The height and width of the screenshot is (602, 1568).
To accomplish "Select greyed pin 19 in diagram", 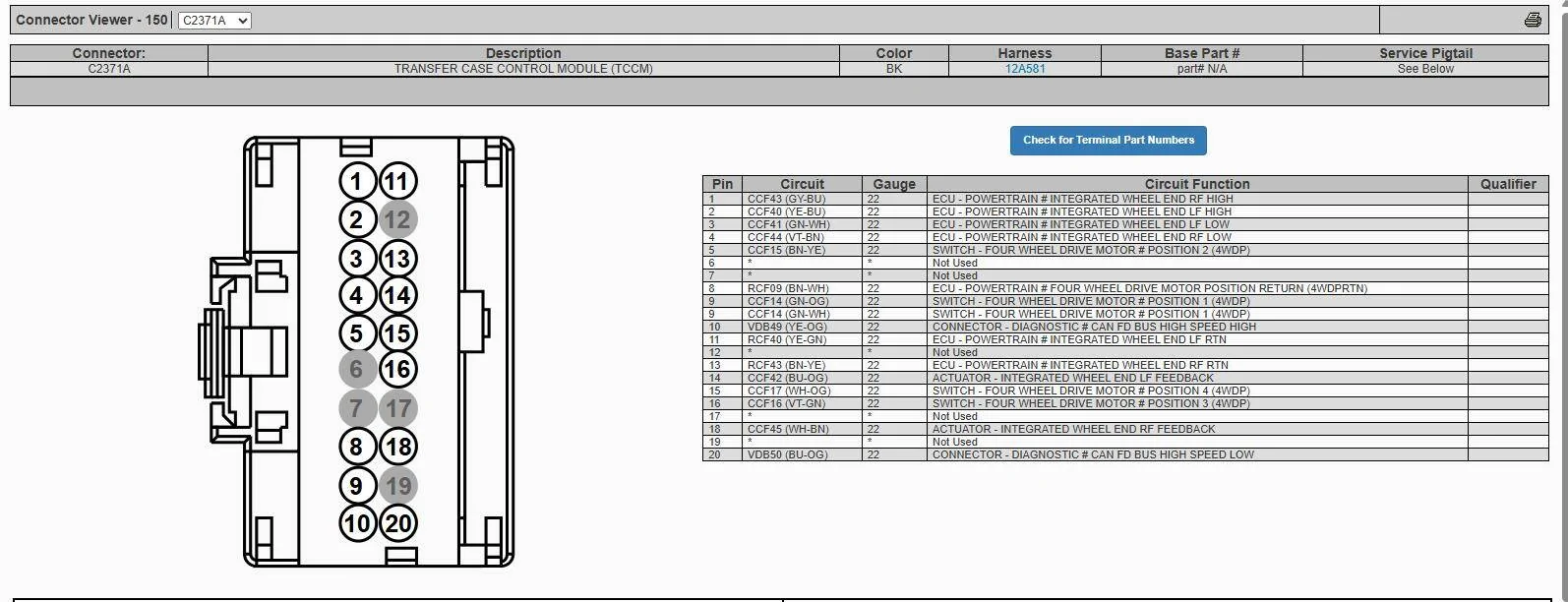I will (x=397, y=485).
